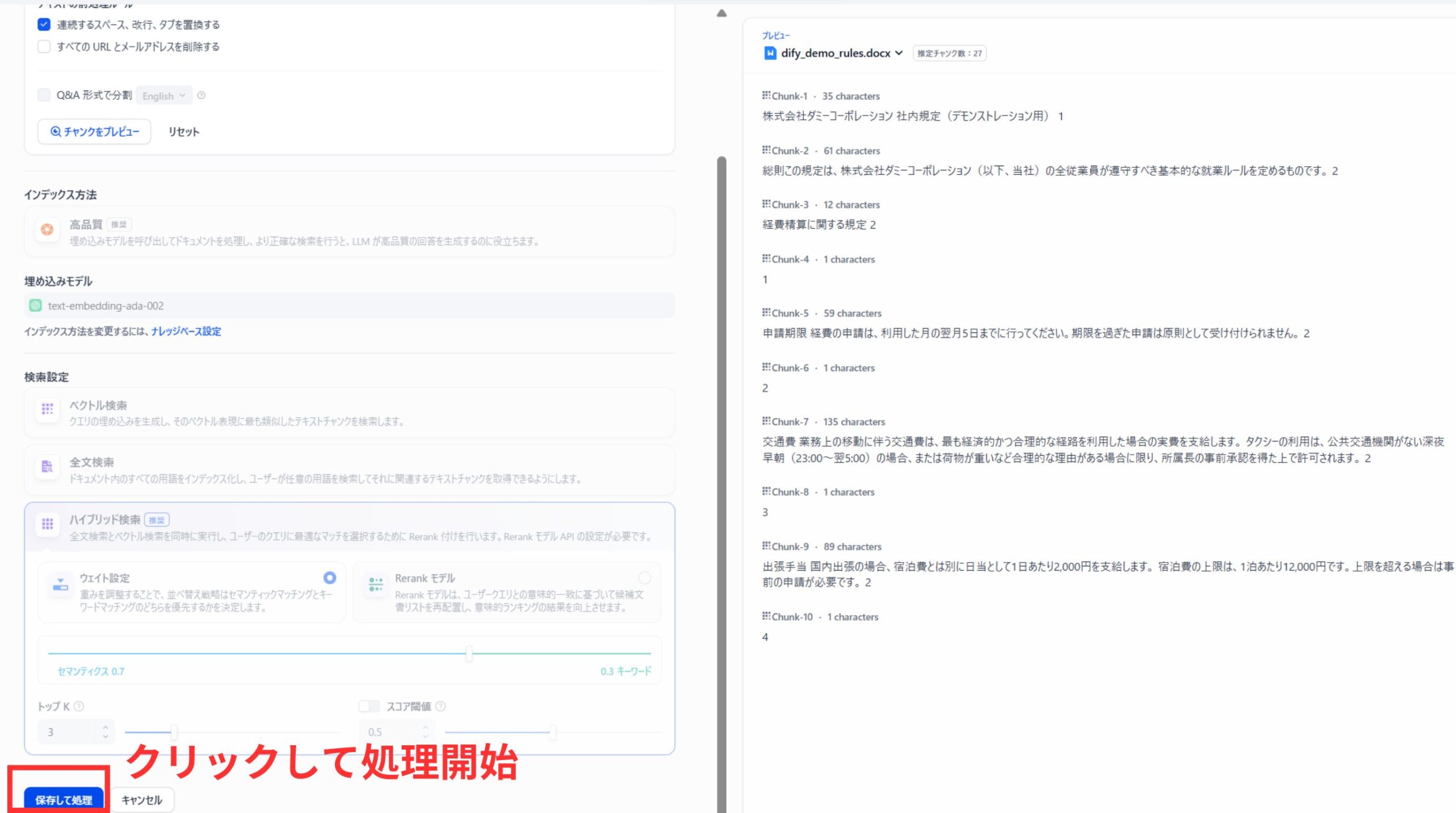This screenshot has width=1456, height=813.
Task: Enable Q&A 形式で分割 checkbox
Action: (x=44, y=95)
